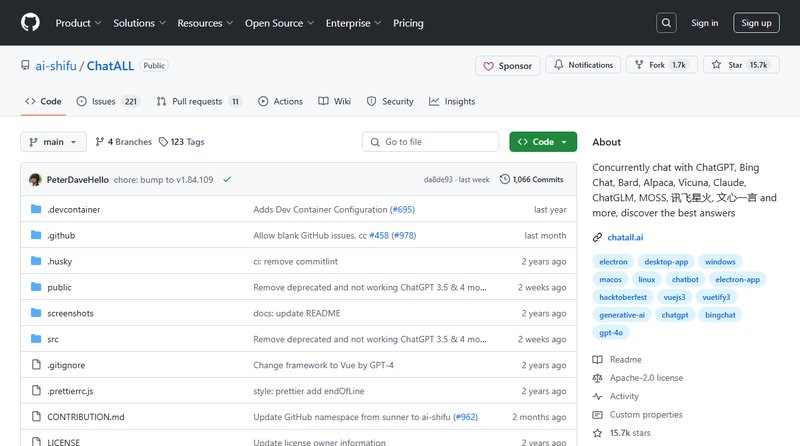Click PeterDaveHello's avatar image

[x=36, y=180]
